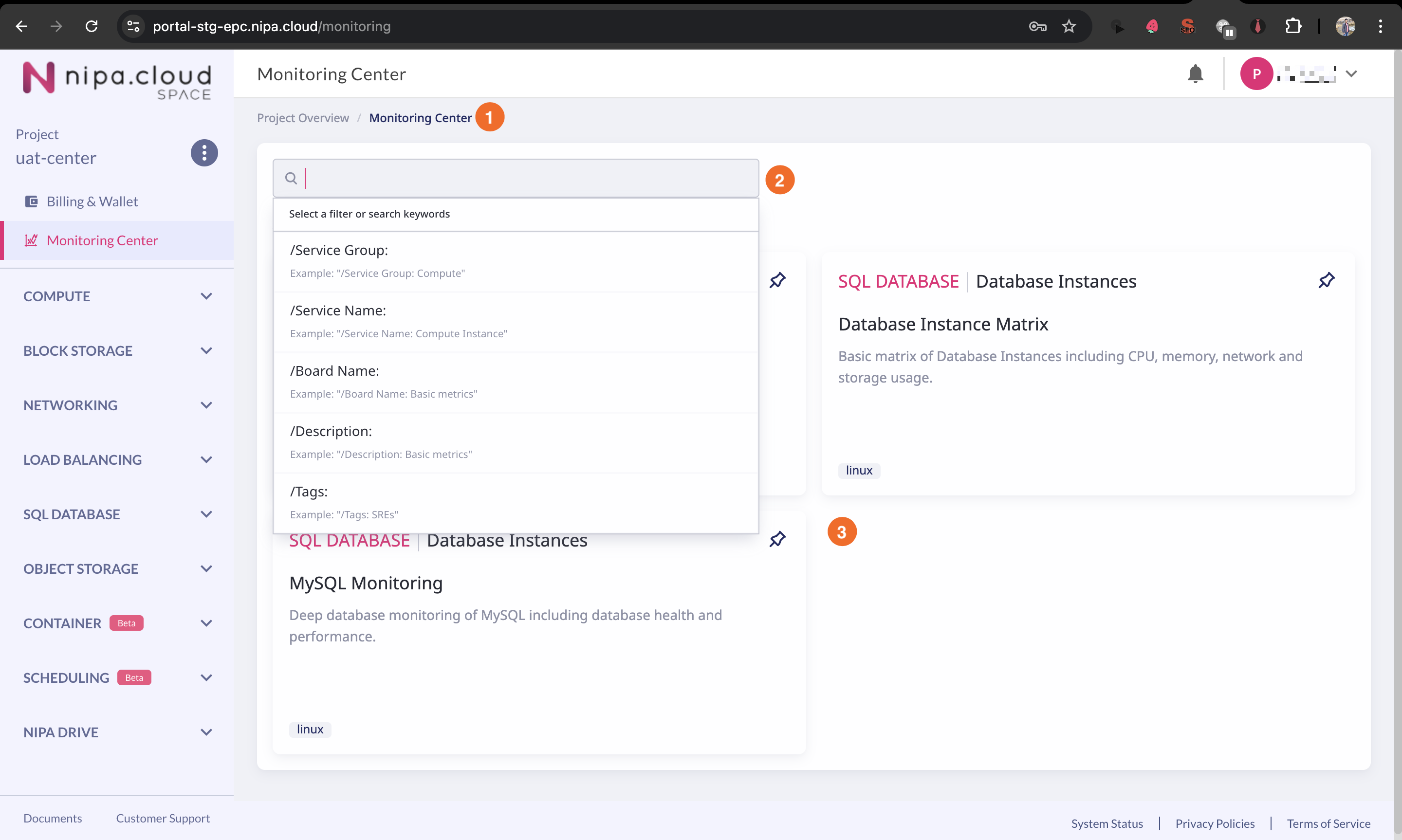The height and width of the screenshot is (840, 1402).
Task: Open the browser extensions puzzle icon
Action: pyautogui.click(x=1293, y=27)
